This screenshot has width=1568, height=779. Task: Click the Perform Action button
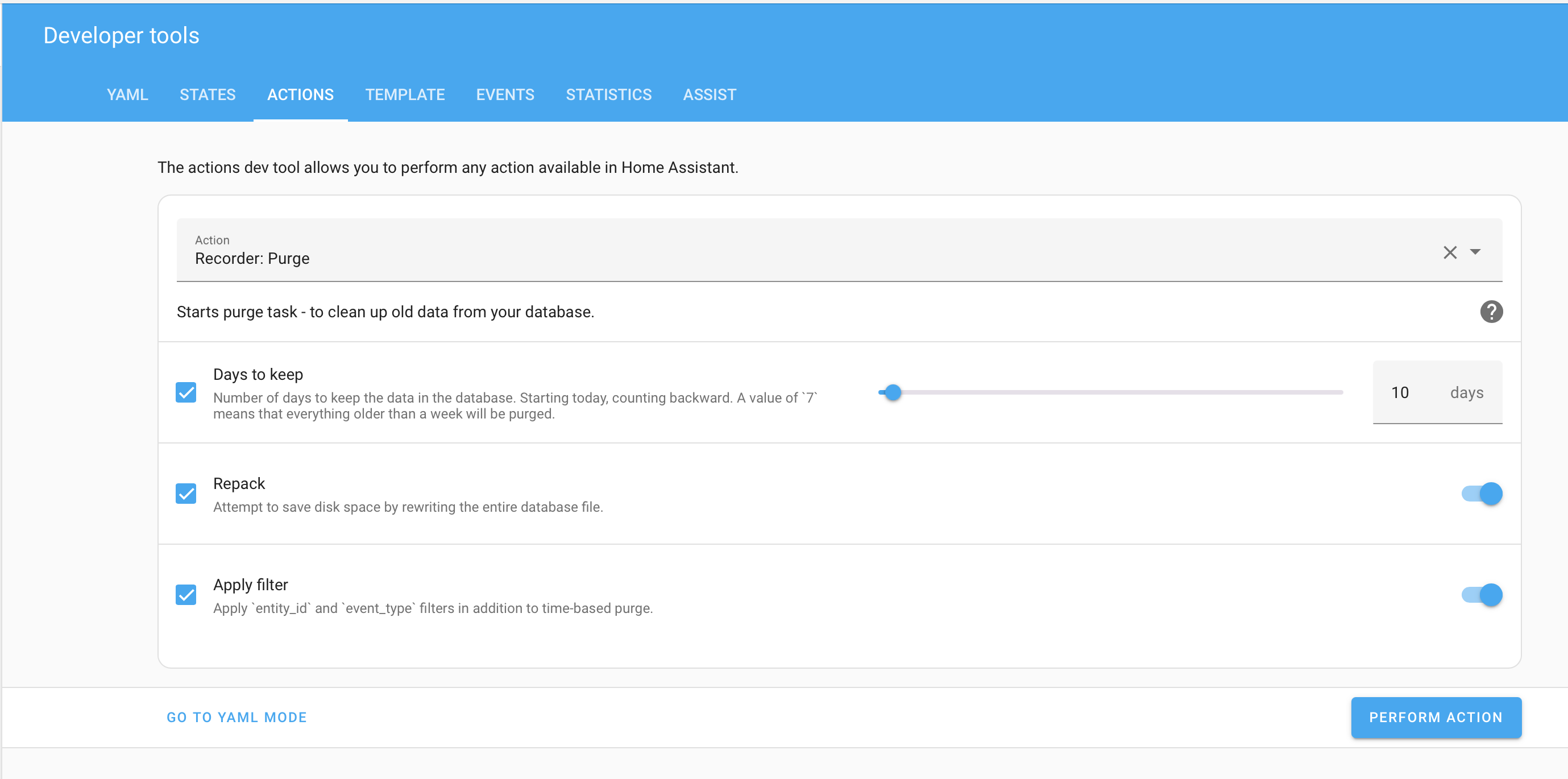click(x=1436, y=718)
